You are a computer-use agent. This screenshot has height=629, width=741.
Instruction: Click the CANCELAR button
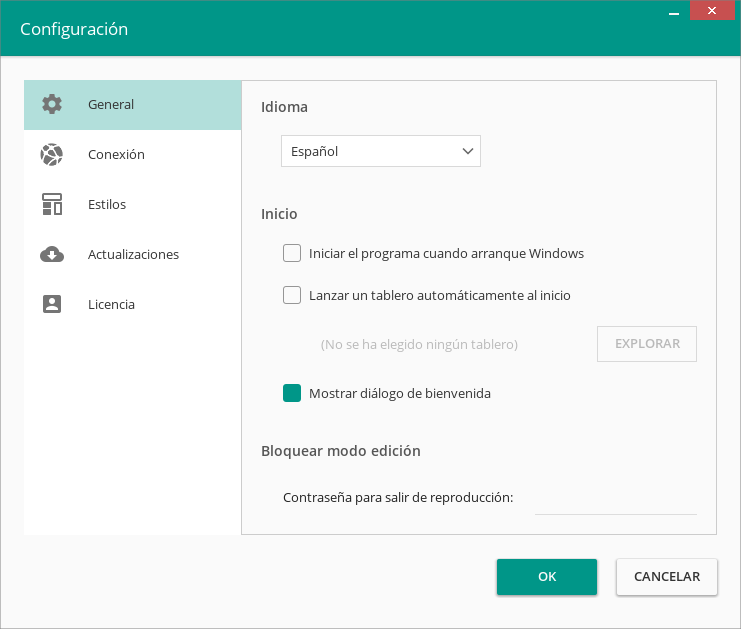point(667,577)
